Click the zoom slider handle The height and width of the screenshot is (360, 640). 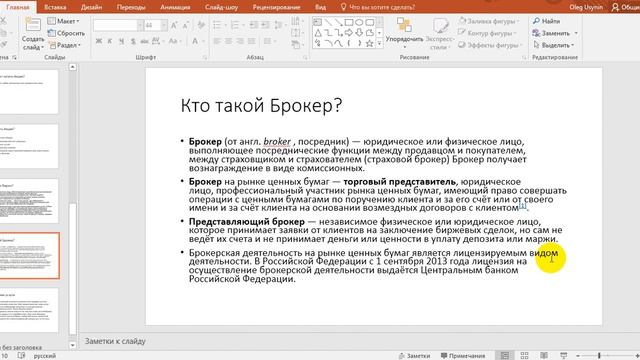599,356
